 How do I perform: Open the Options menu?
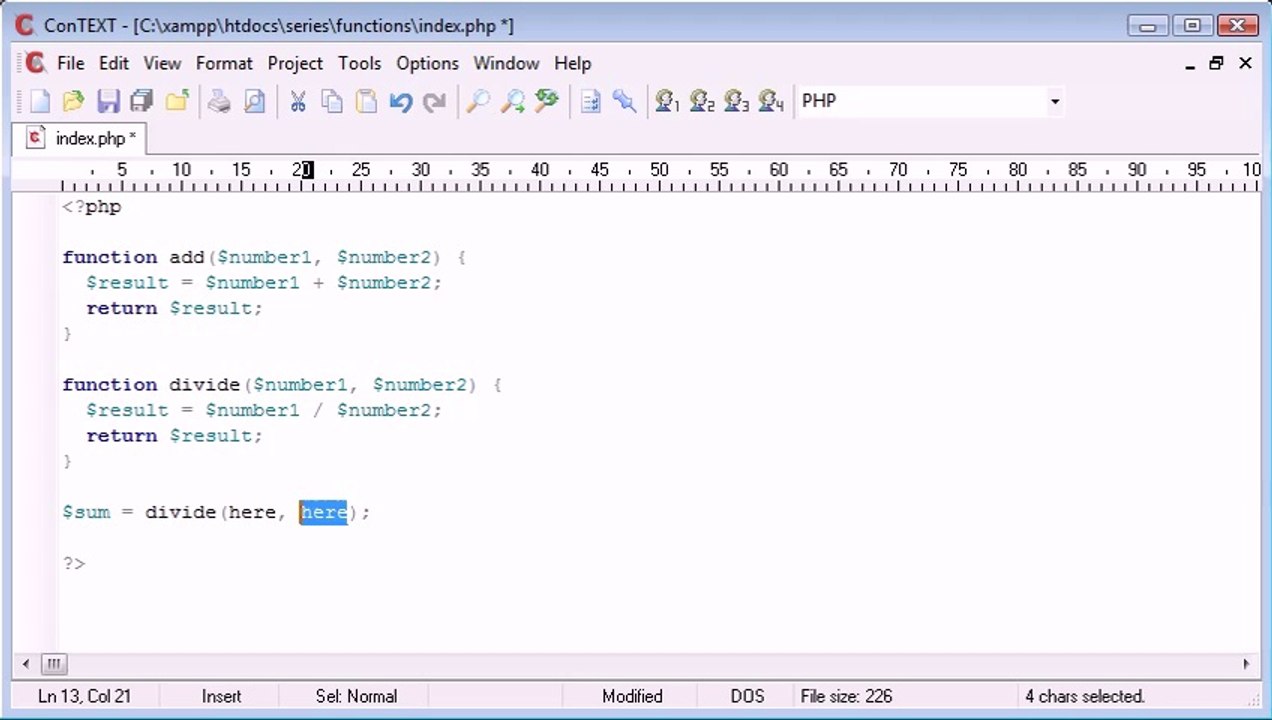(427, 63)
